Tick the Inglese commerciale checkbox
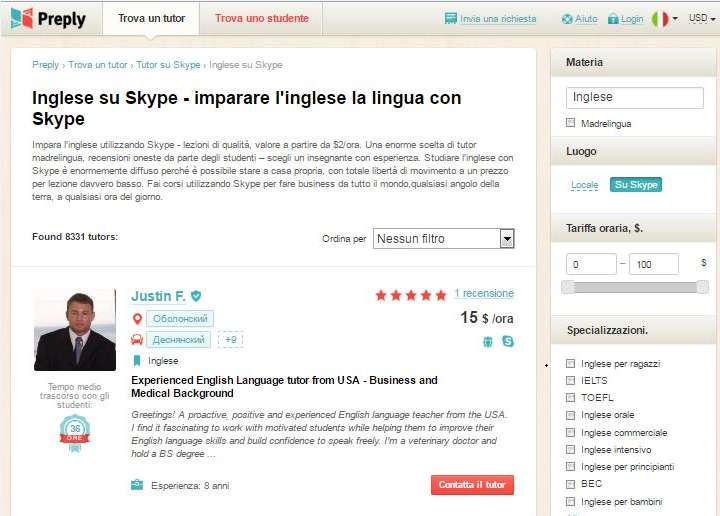Screen dimensions: 720x516 tap(571, 433)
